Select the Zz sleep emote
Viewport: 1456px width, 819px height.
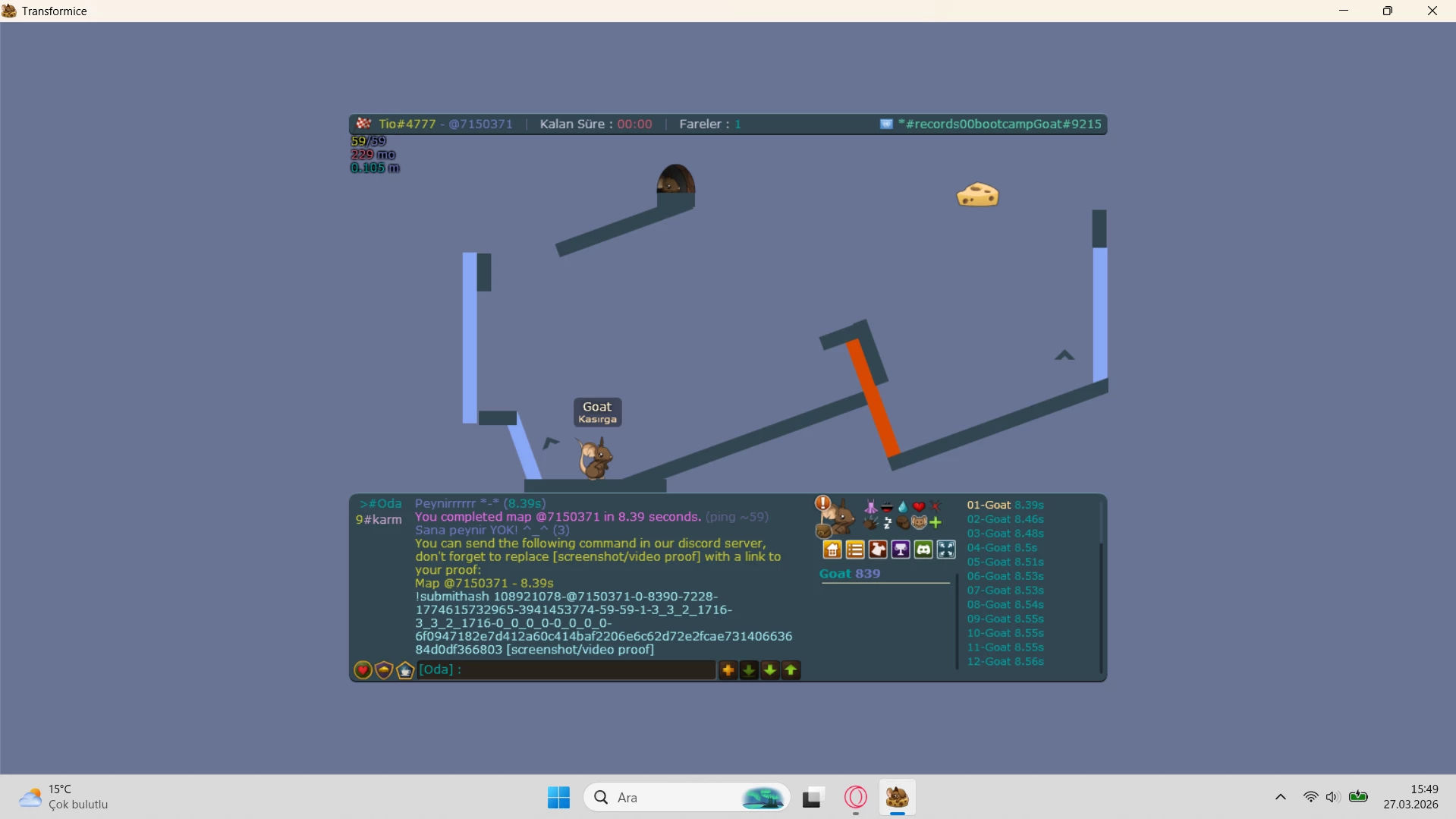point(887,523)
